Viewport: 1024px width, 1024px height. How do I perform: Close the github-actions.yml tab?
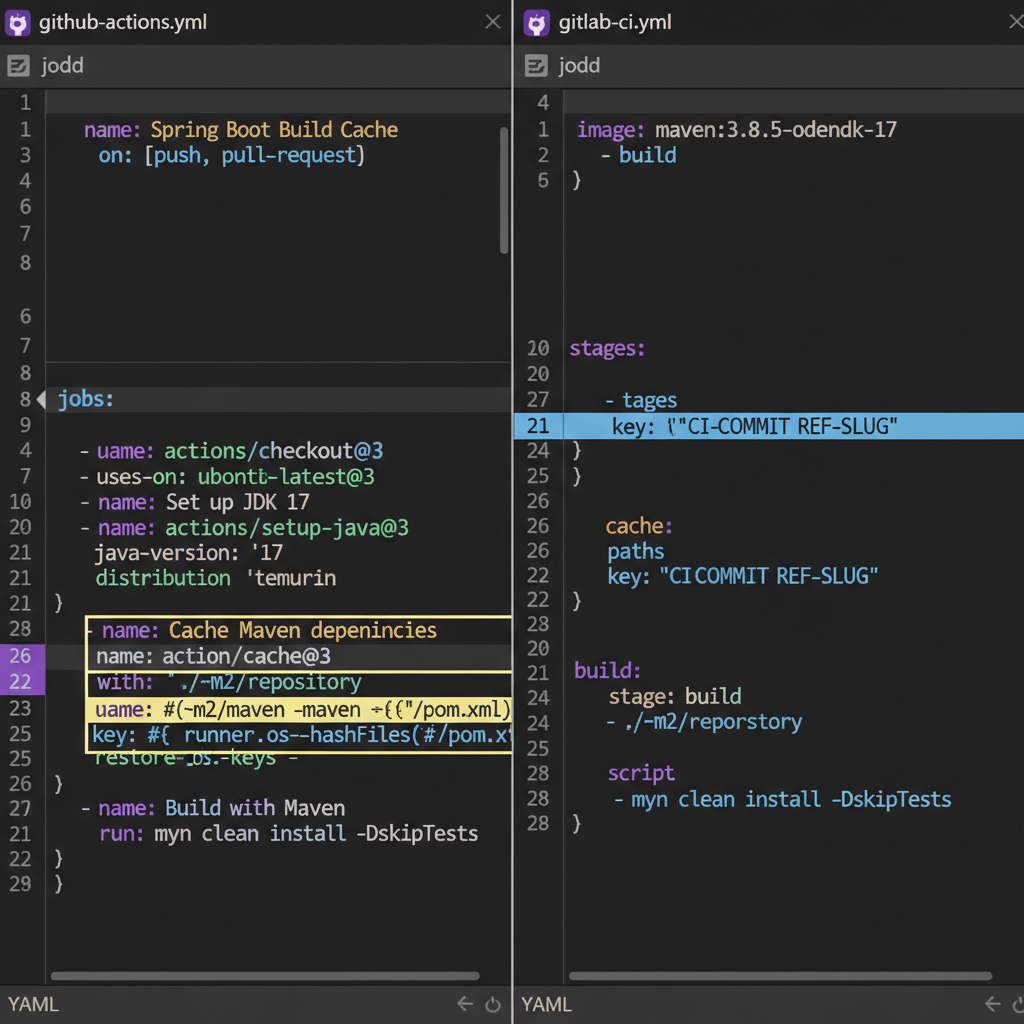click(x=493, y=21)
